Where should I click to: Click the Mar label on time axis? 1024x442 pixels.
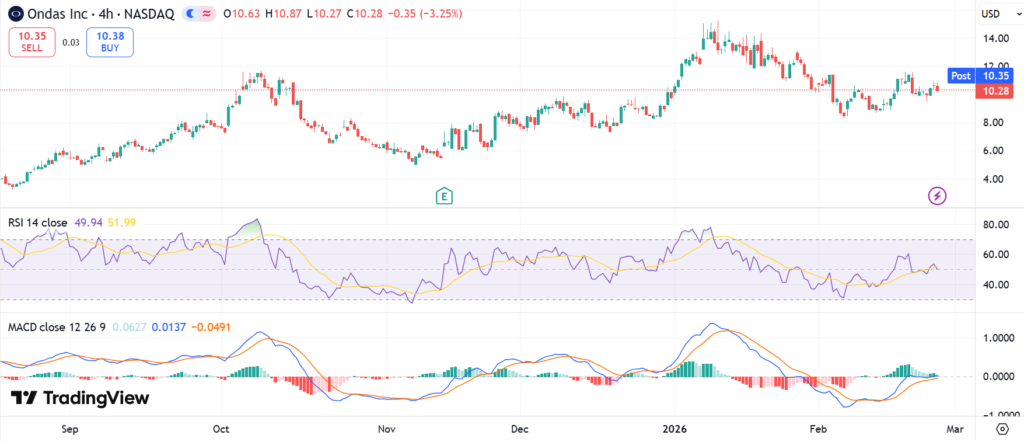tap(954, 429)
